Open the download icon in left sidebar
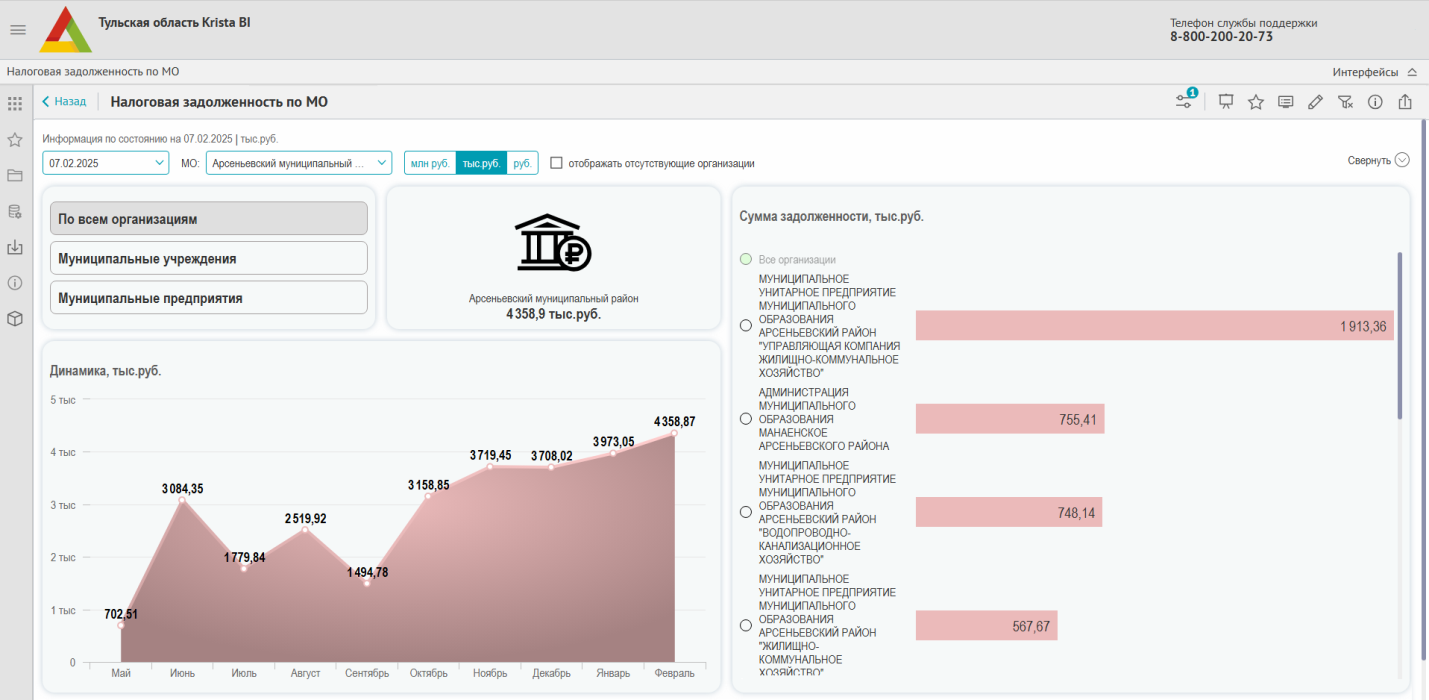 point(15,247)
